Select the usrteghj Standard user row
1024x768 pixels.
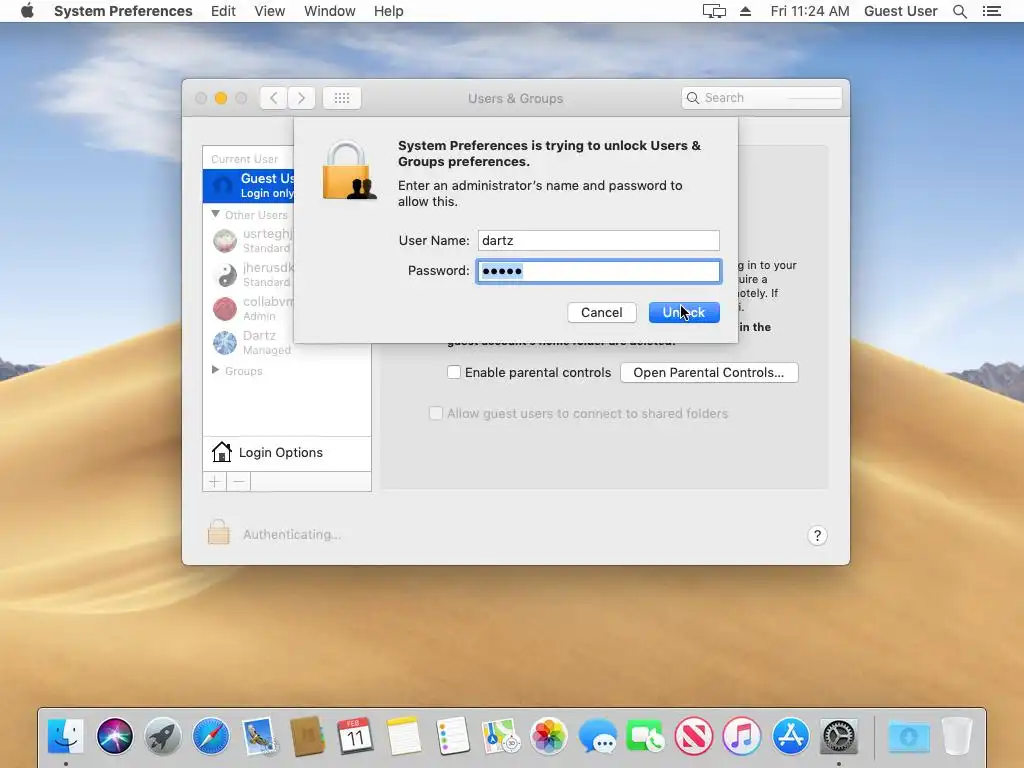(249, 240)
